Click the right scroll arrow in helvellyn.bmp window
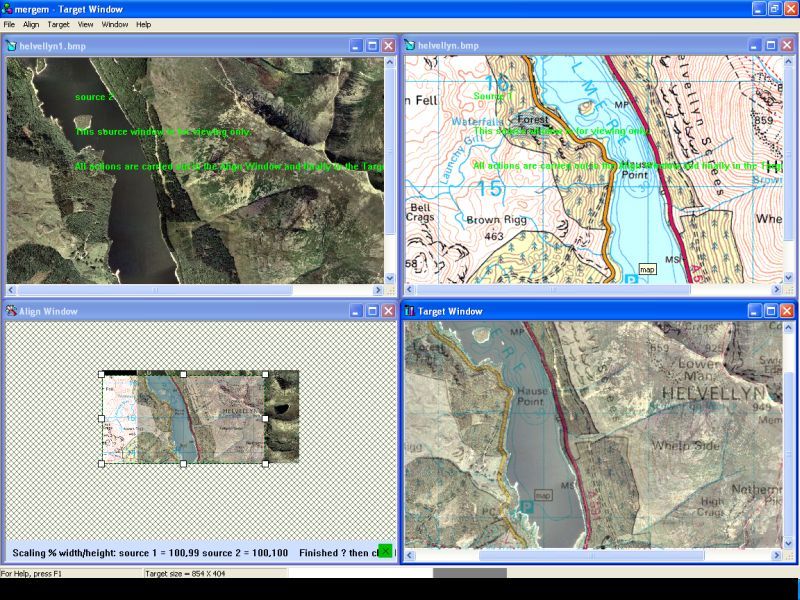This screenshot has width=800, height=600. point(777,290)
